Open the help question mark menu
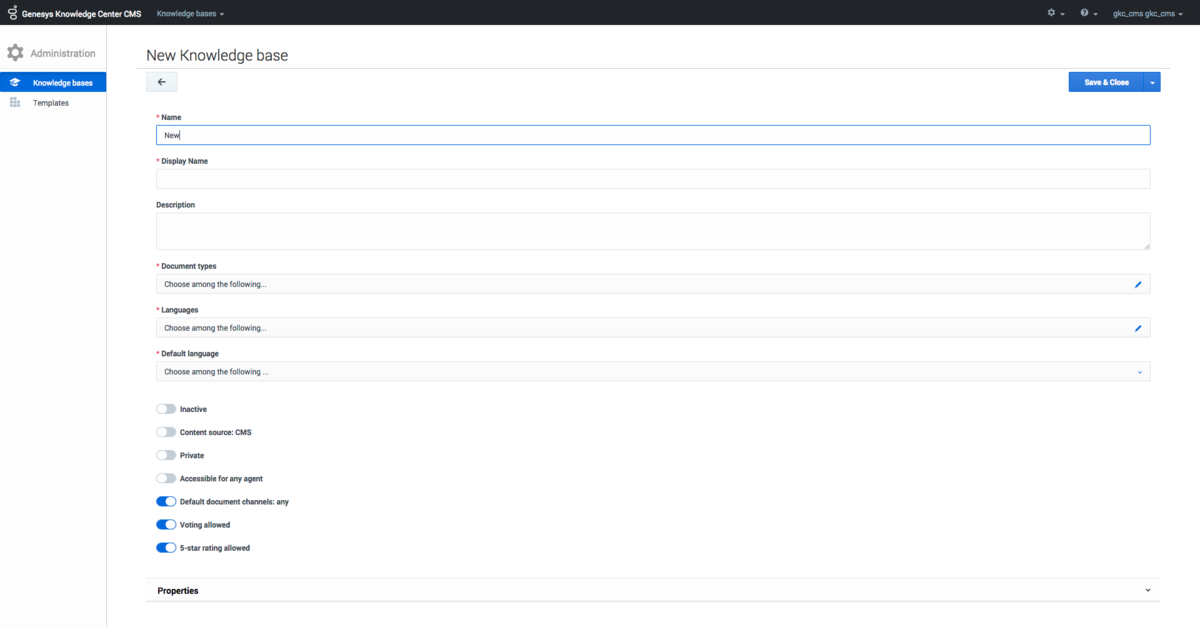Image resolution: width=1200 pixels, height=627 pixels. point(1089,13)
